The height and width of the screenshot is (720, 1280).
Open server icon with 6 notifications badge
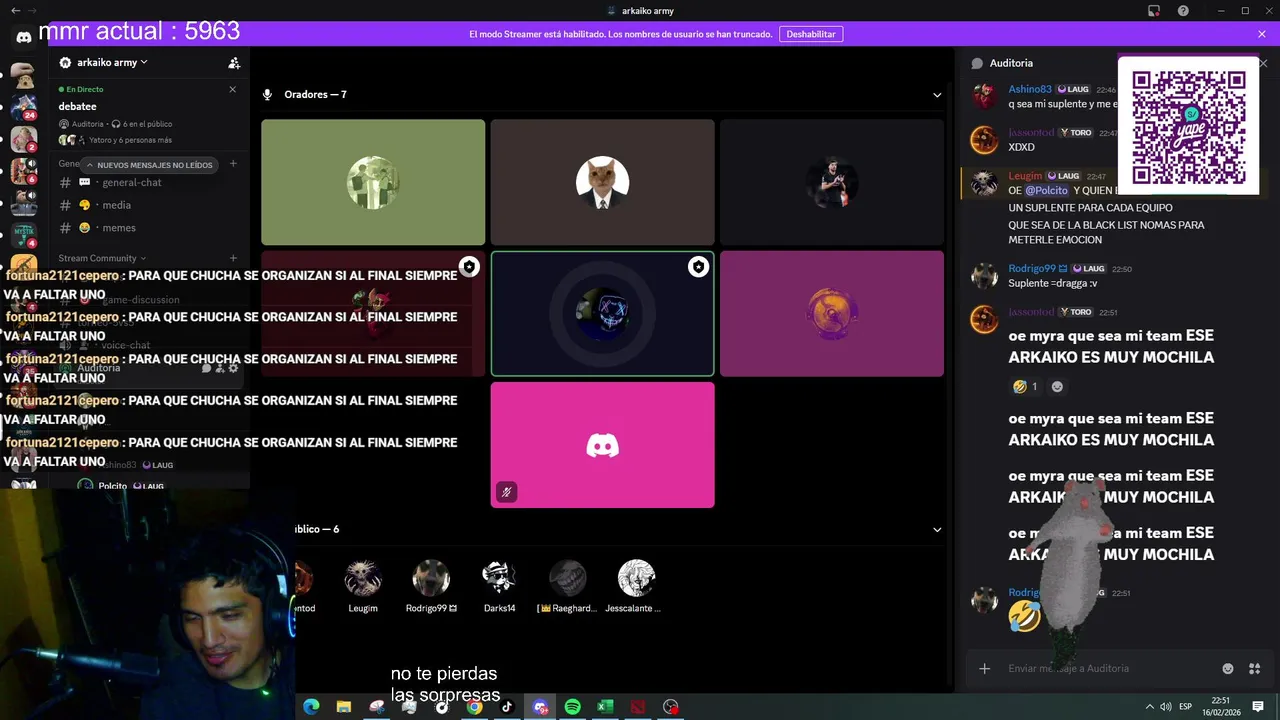(x=23, y=171)
